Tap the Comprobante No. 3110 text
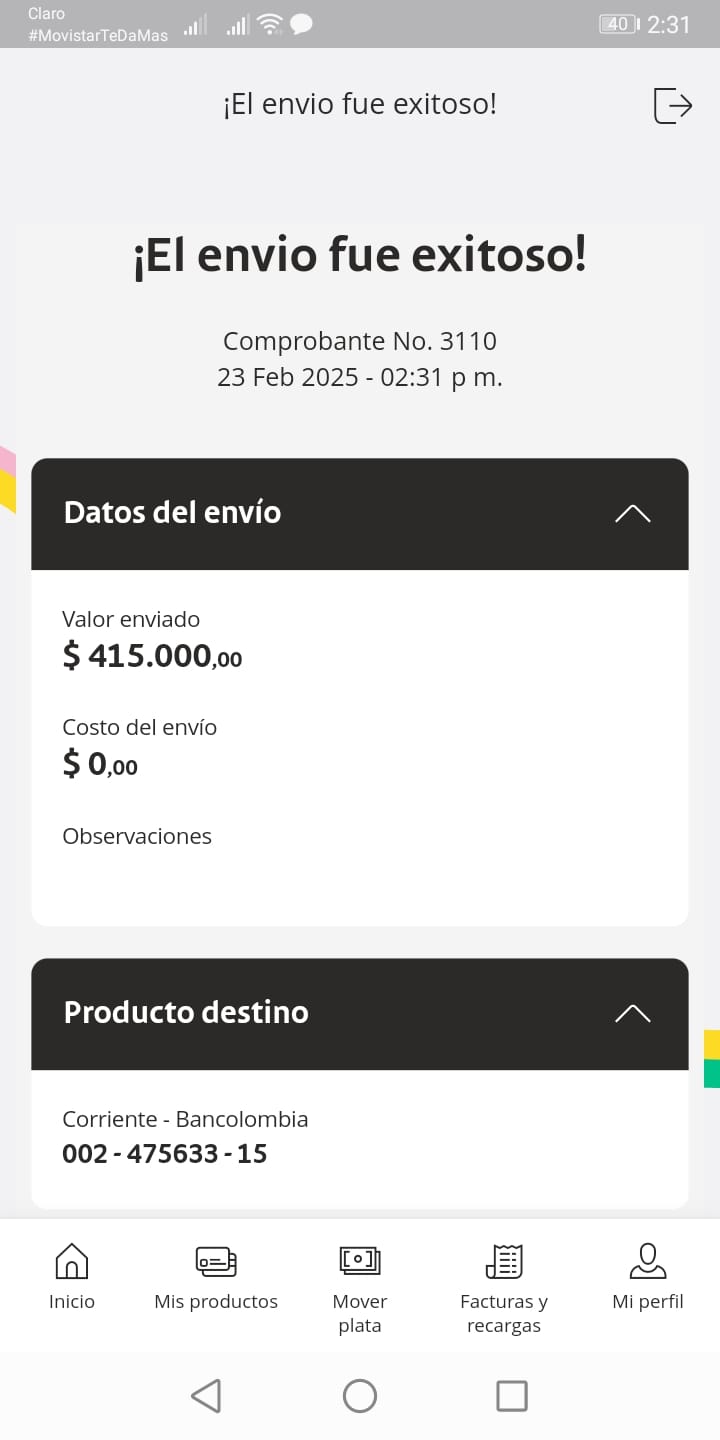 coord(360,341)
